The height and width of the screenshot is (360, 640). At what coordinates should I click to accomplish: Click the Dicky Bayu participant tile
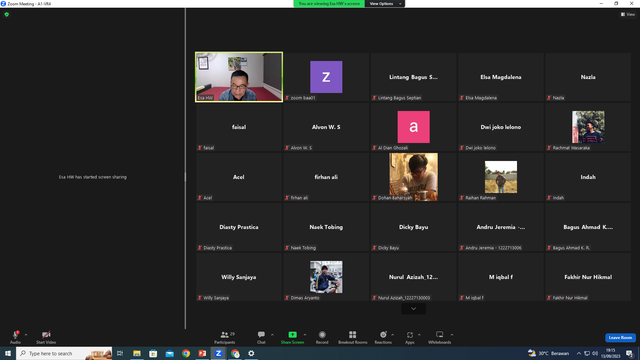coord(413,227)
